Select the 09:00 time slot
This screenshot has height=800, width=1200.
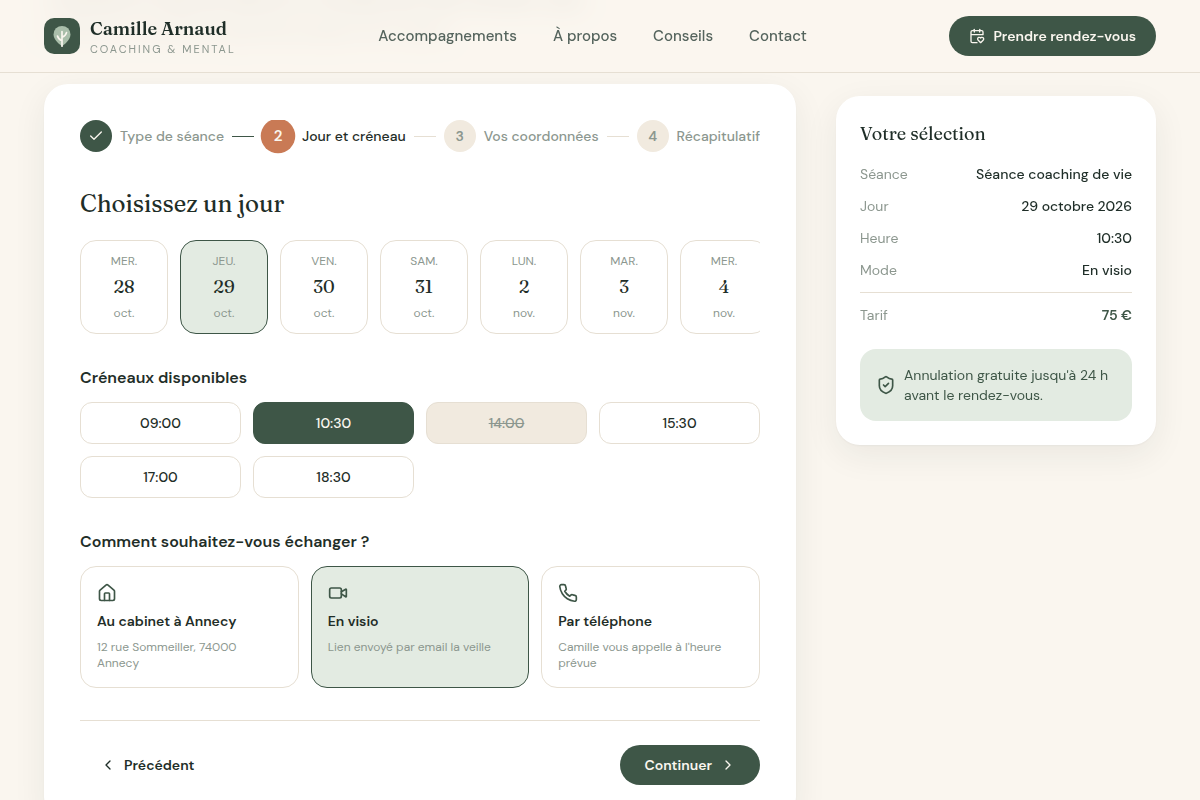pos(160,423)
